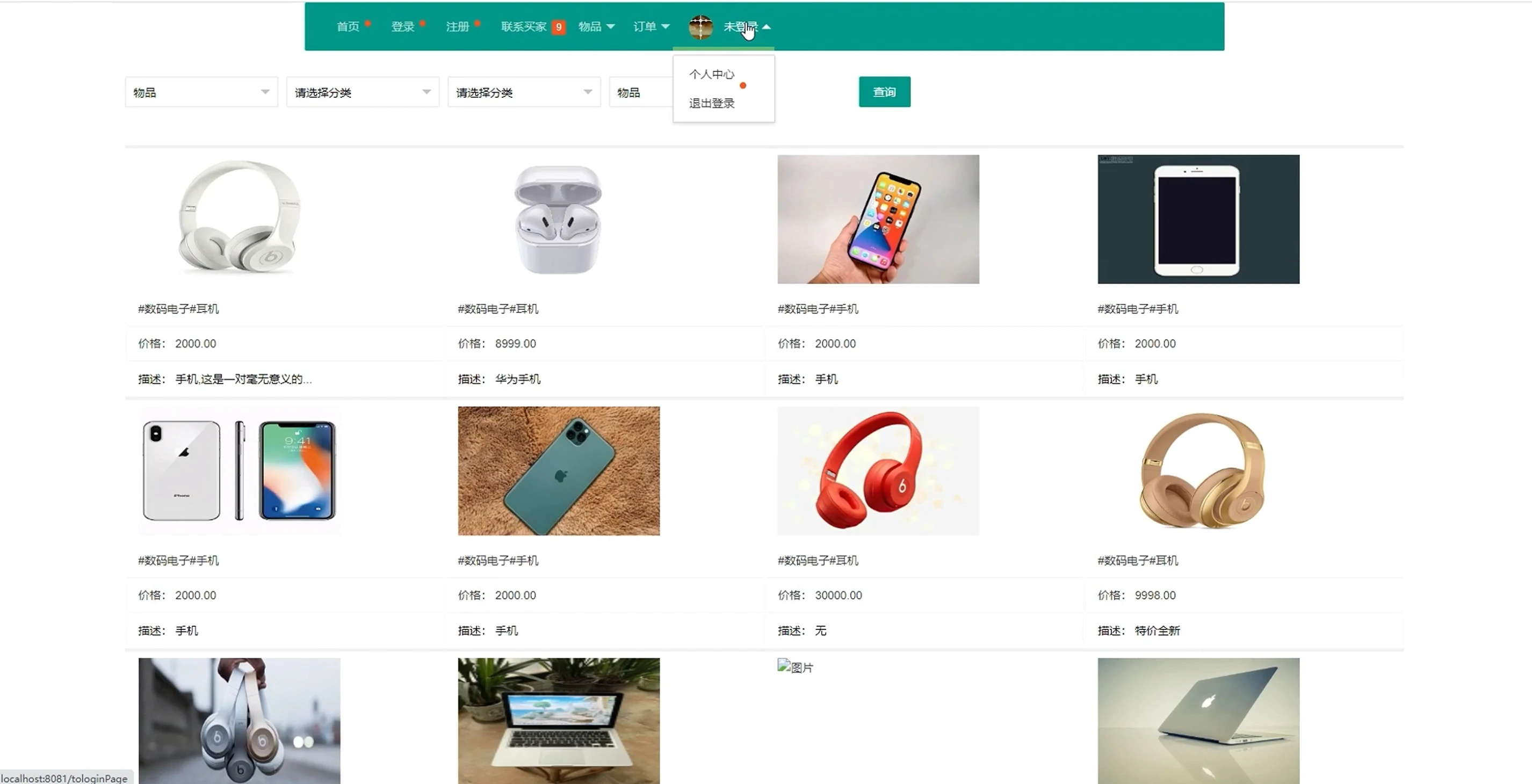Select 个人中心 from the user menu

point(711,74)
